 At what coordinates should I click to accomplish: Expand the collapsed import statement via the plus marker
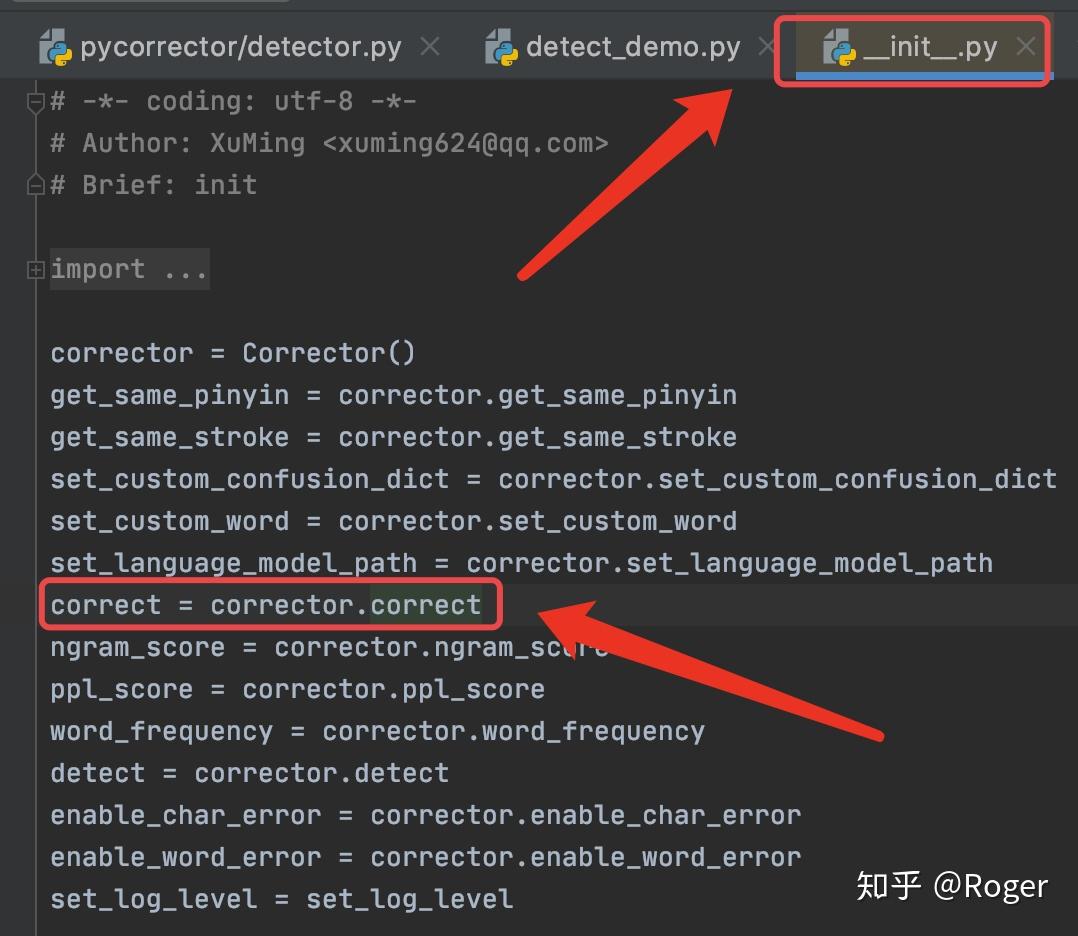click(x=35, y=268)
